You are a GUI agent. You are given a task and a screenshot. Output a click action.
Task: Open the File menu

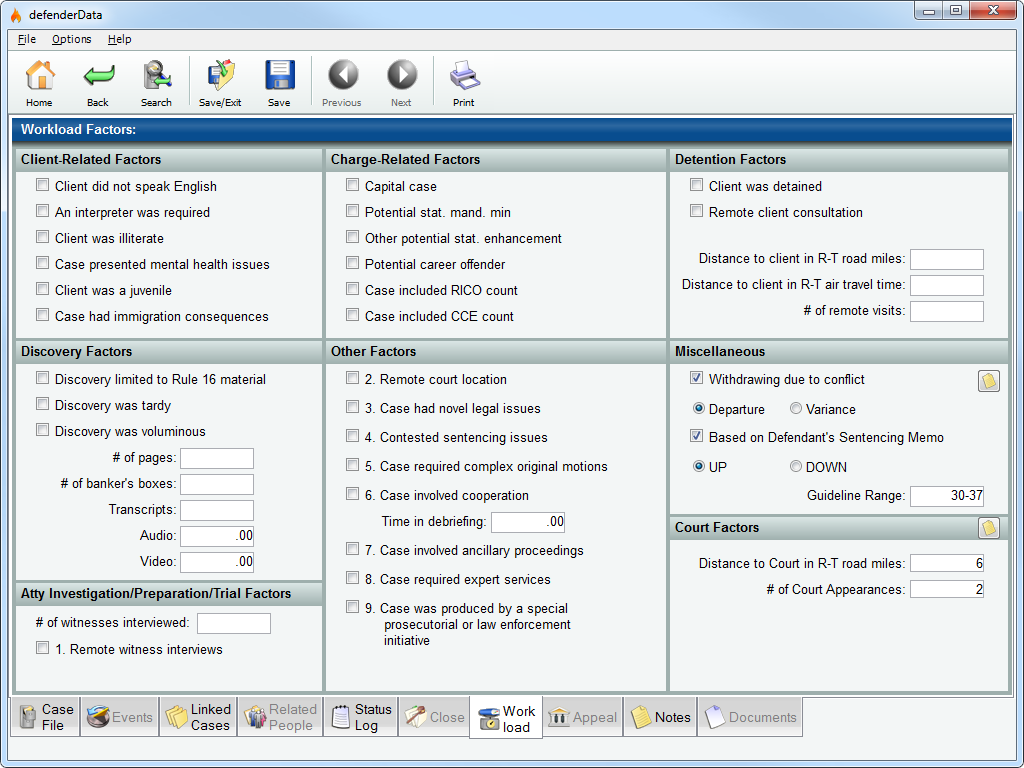(x=27, y=39)
